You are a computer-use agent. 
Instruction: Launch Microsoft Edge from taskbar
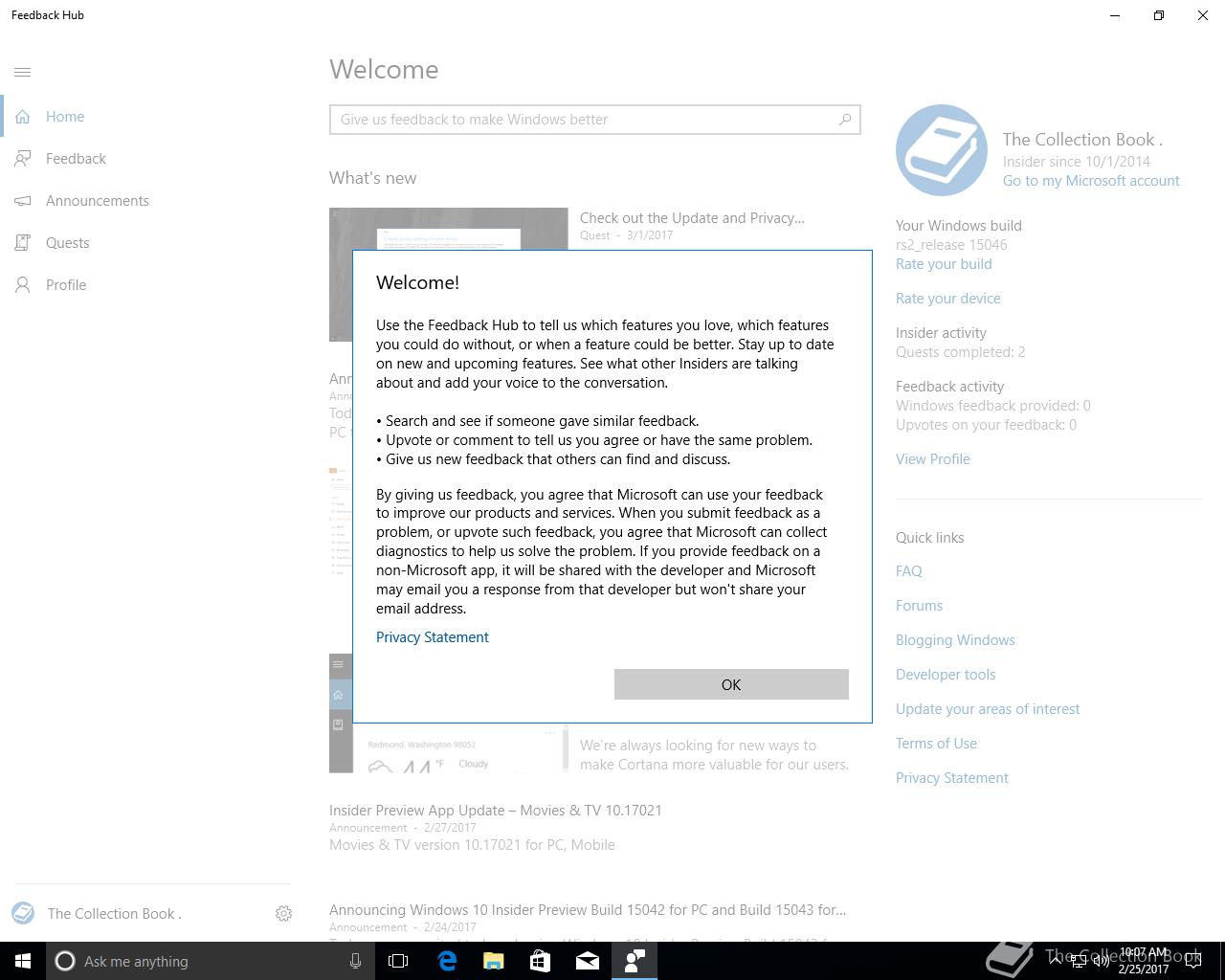click(x=447, y=961)
